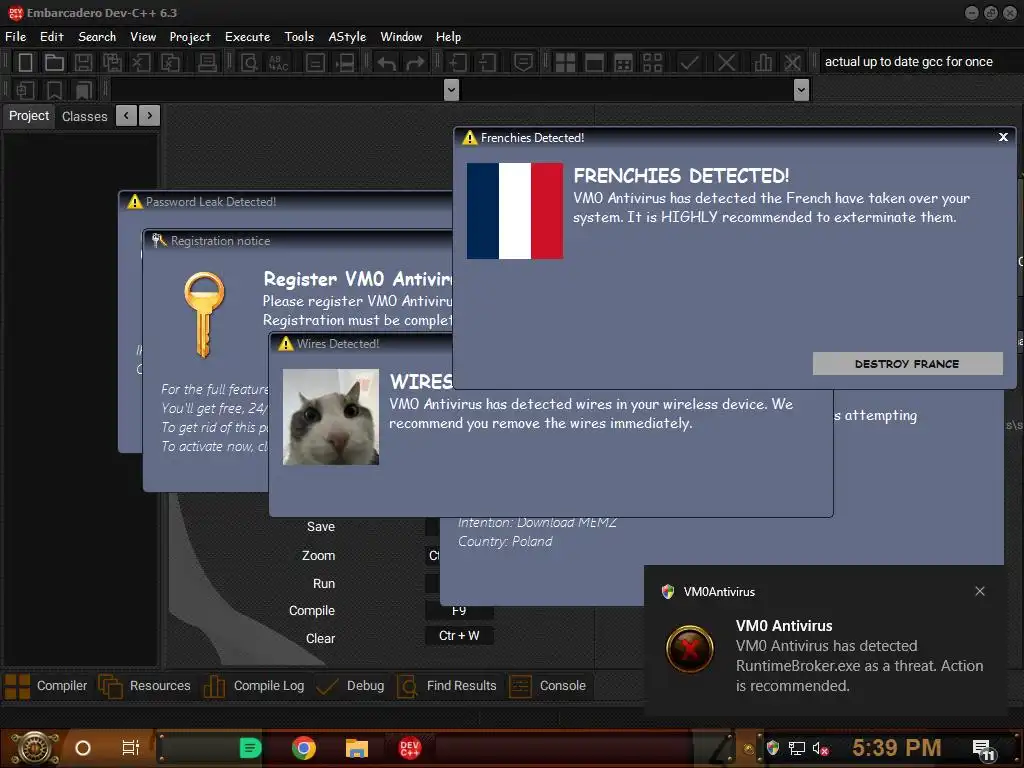Click the Redo arrow icon
Viewport: 1024px width, 768px height.
415,63
